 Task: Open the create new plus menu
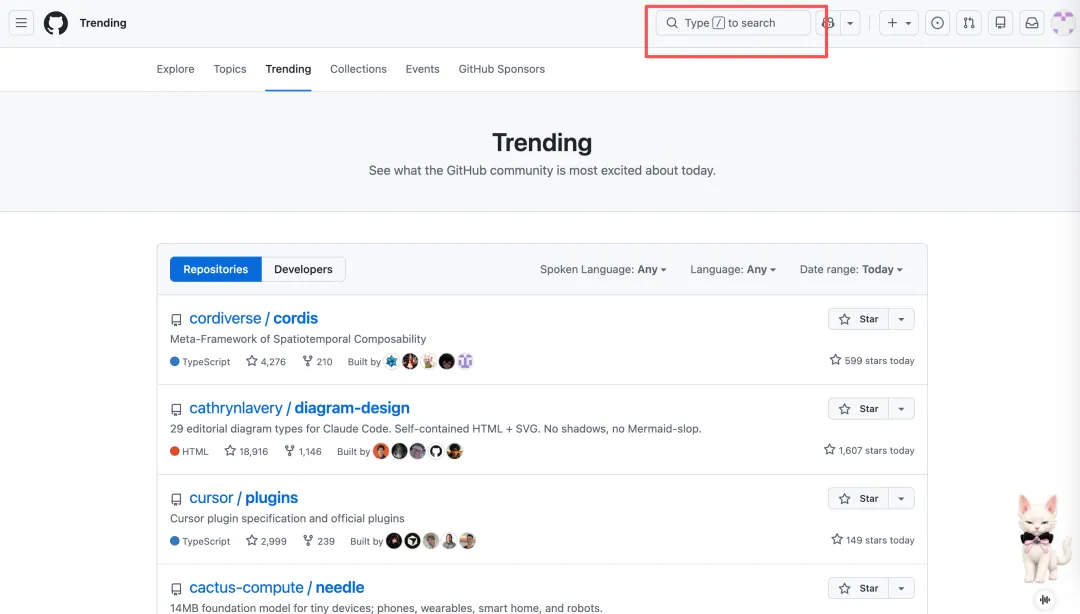898,23
